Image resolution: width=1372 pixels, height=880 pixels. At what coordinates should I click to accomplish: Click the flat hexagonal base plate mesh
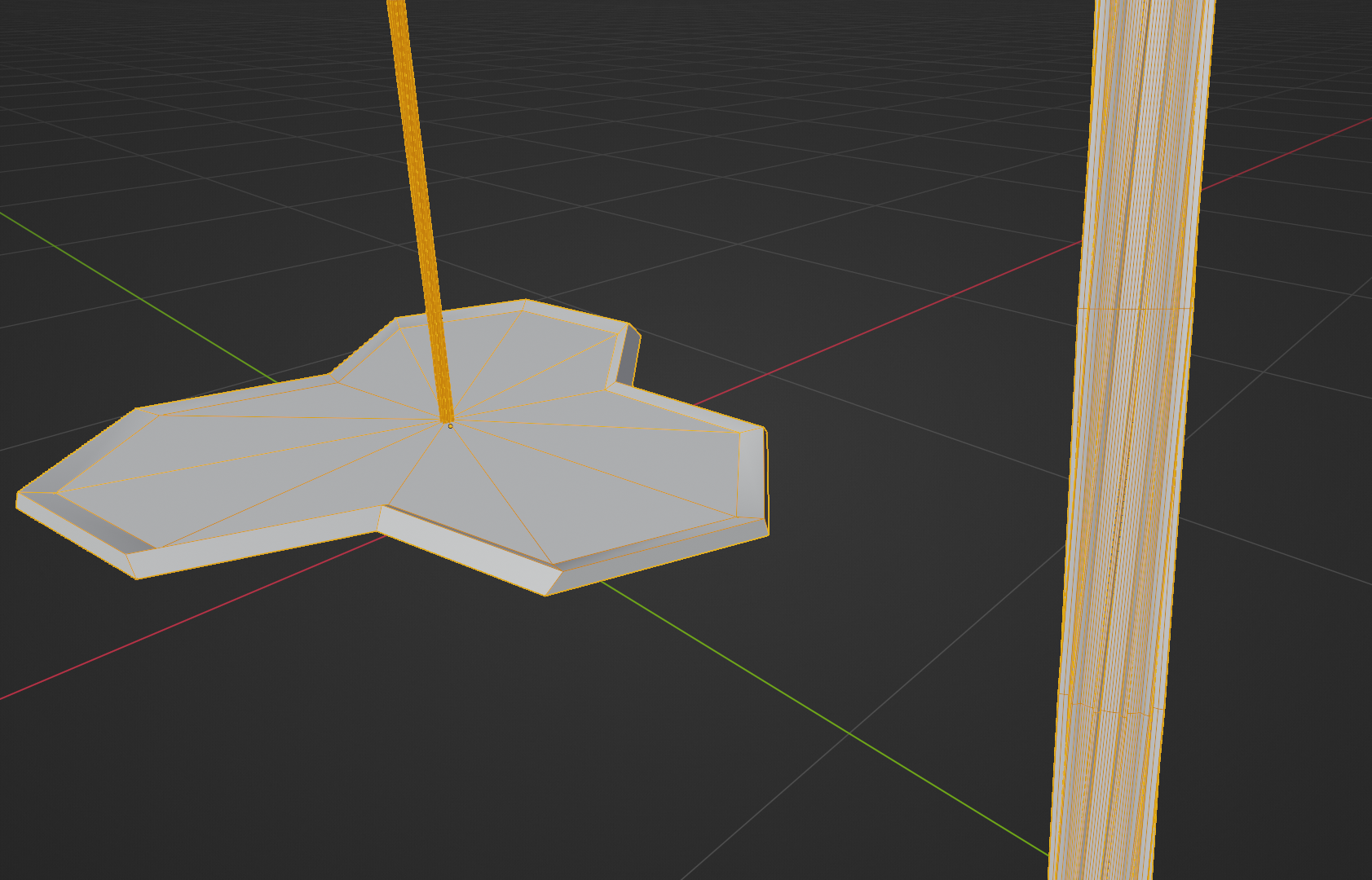(391, 448)
